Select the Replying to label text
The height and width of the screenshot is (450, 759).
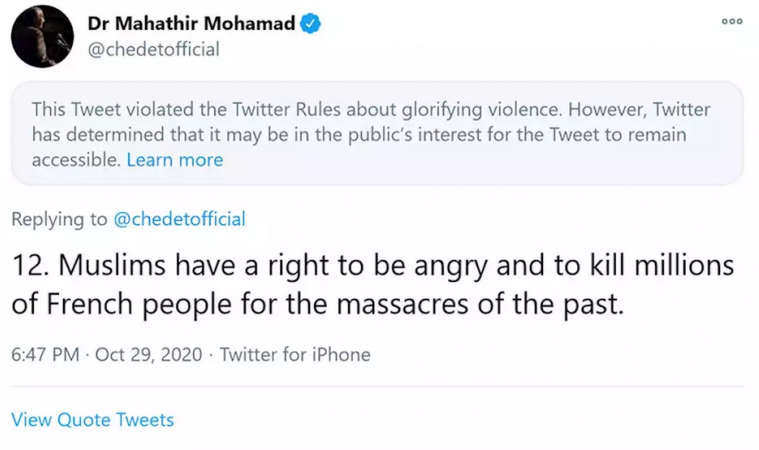coord(56,219)
